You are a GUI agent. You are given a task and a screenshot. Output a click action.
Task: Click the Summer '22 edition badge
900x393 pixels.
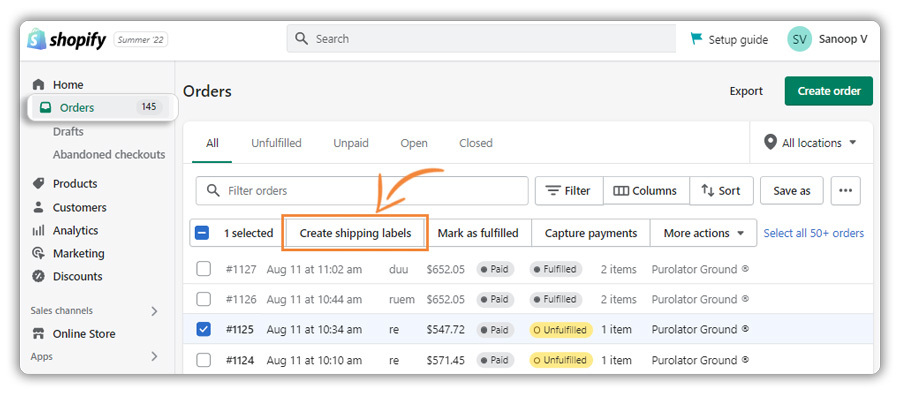coord(141,40)
